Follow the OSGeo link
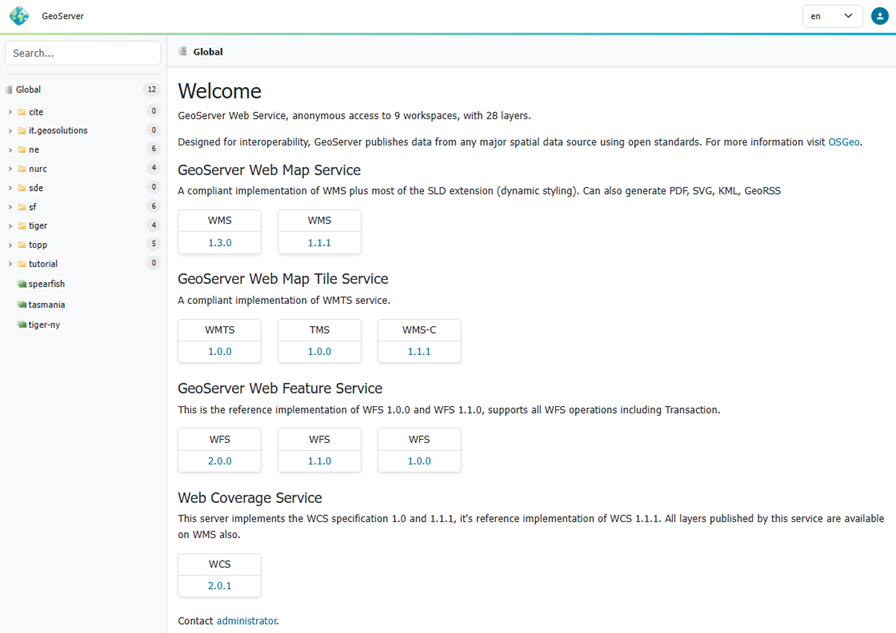The height and width of the screenshot is (633, 896). tap(844, 142)
